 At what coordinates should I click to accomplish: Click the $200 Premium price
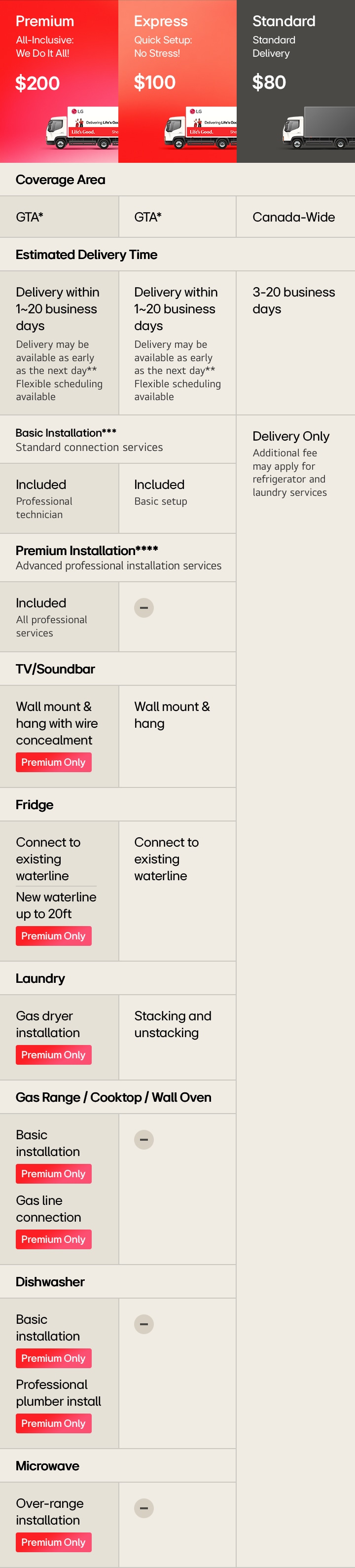point(37,83)
